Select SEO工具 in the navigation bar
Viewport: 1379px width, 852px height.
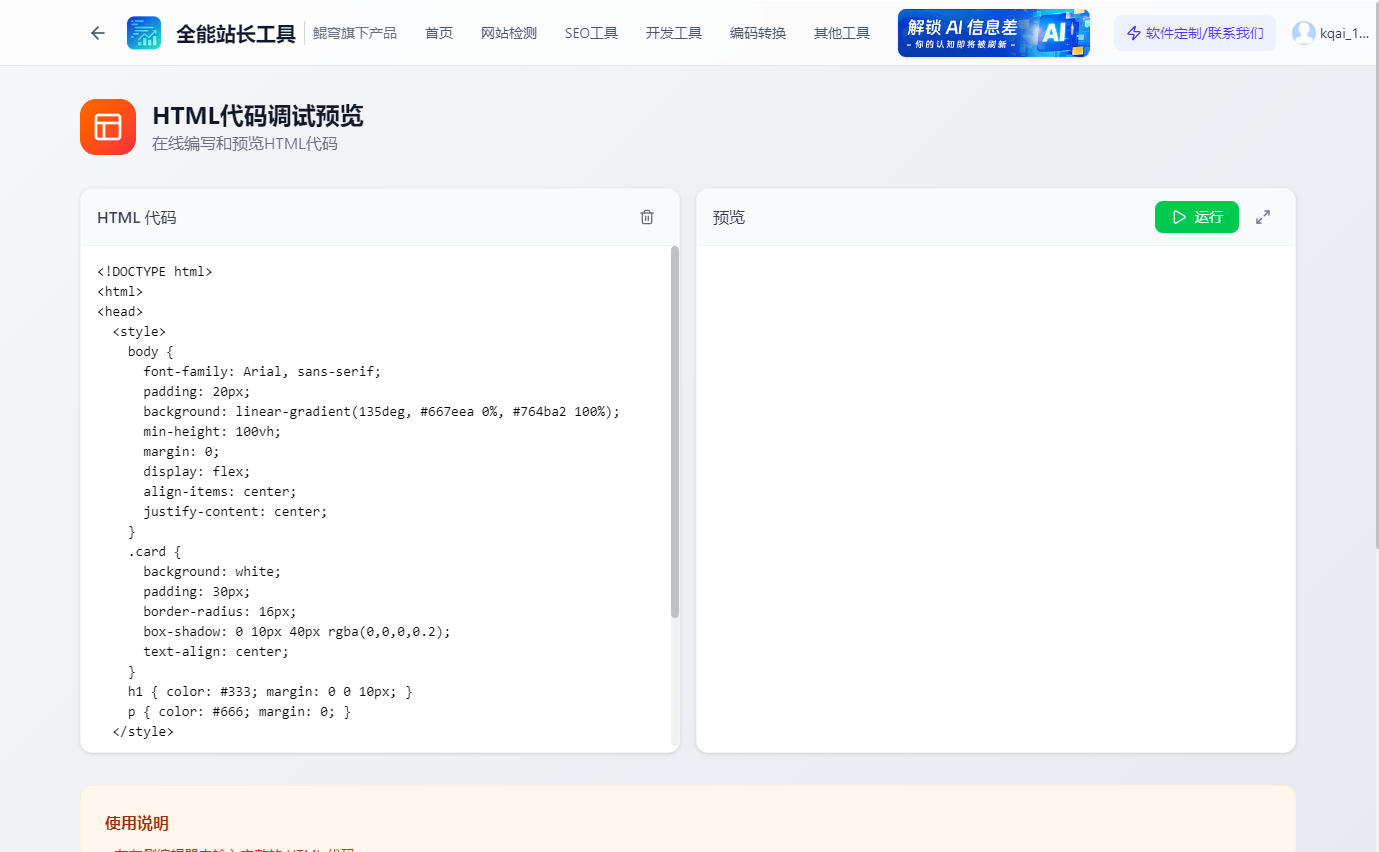point(590,32)
